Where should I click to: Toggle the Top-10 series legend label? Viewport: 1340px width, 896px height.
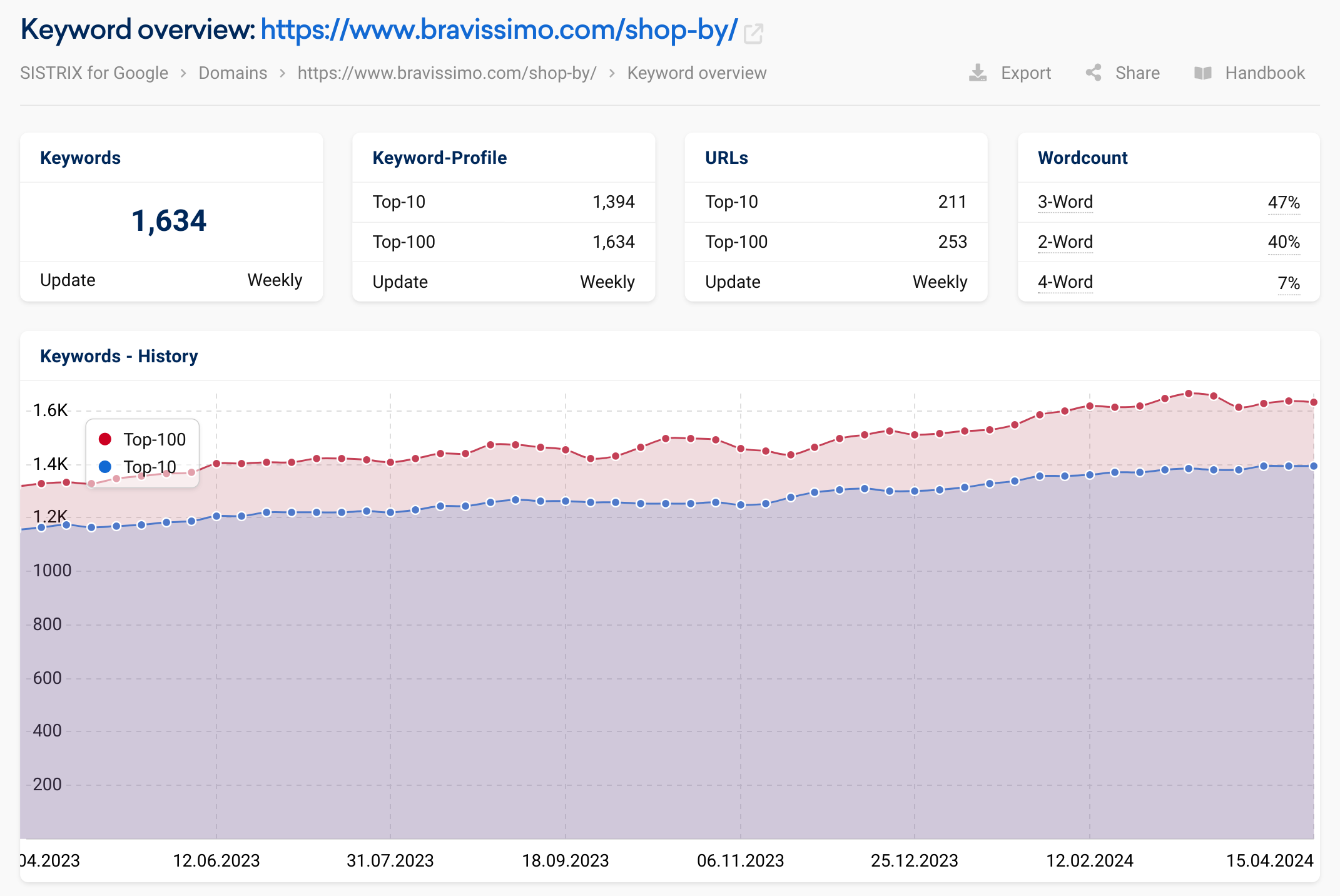(x=150, y=467)
